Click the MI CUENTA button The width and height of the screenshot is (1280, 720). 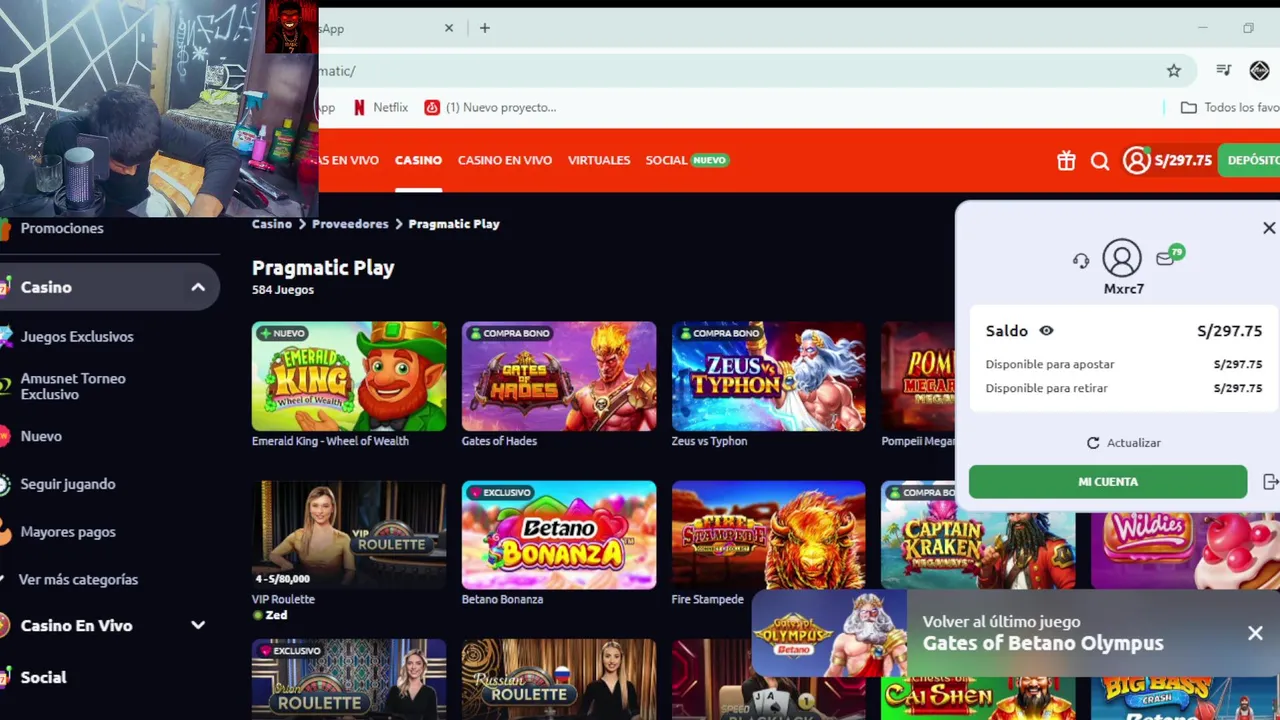click(x=1108, y=482)
